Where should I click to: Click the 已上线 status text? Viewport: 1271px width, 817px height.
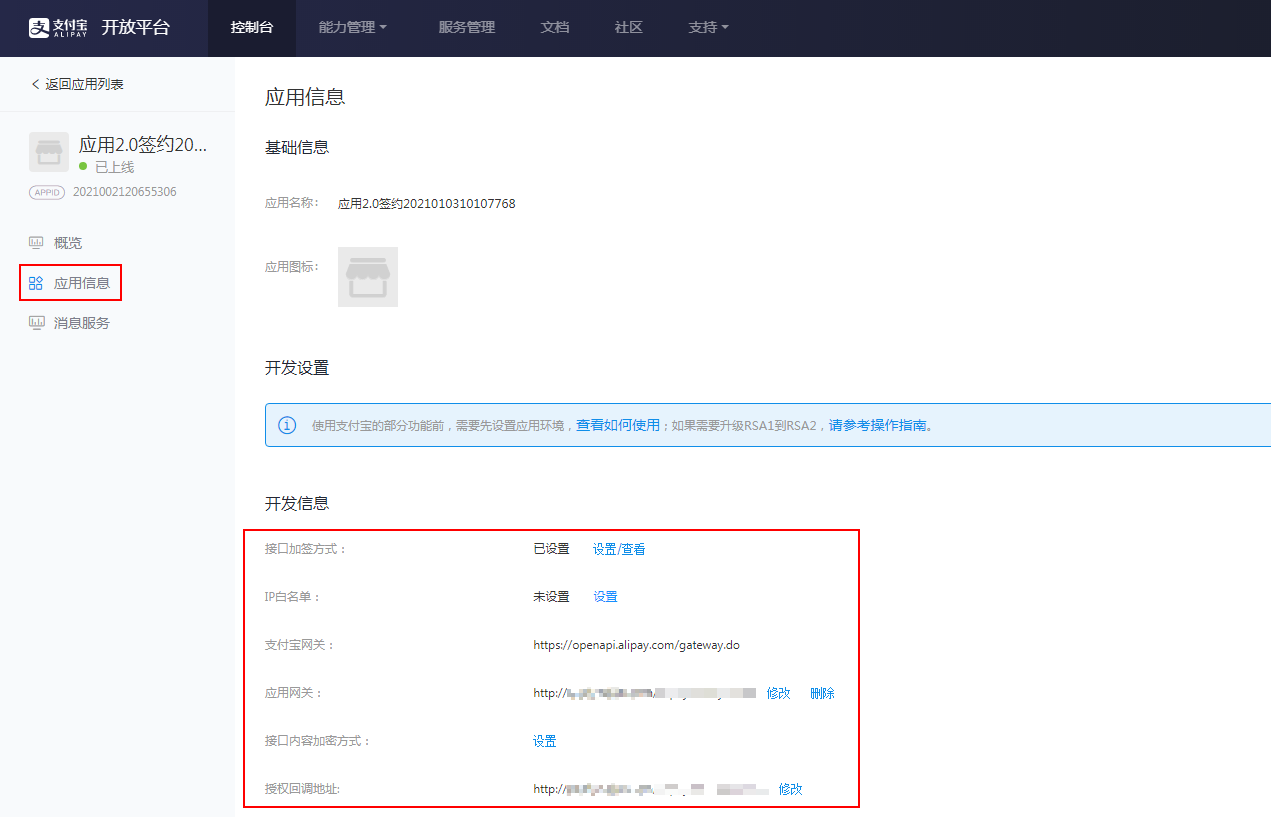tap(114, 167)
